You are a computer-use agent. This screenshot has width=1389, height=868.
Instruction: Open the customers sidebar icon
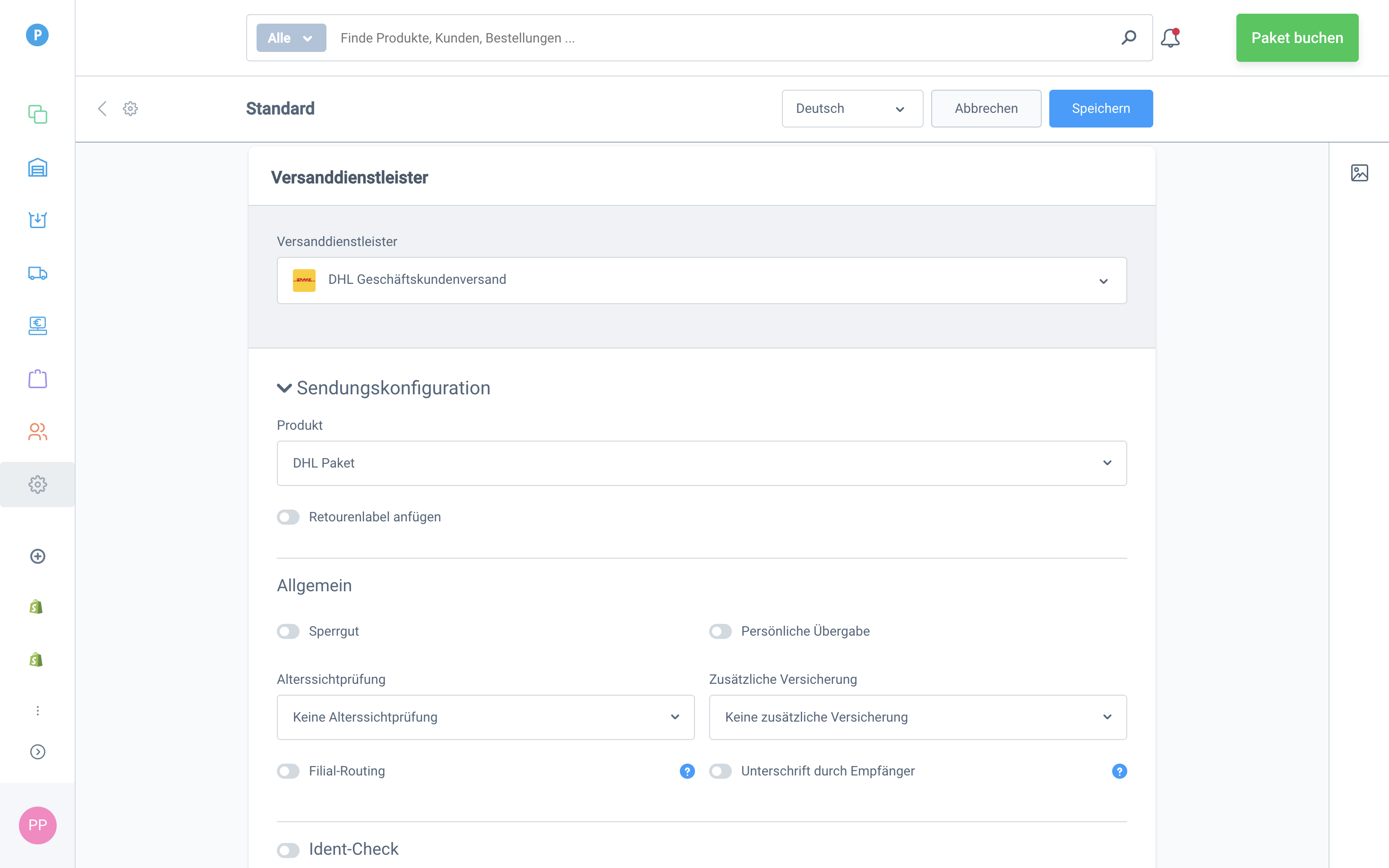(x=37, y=432)
